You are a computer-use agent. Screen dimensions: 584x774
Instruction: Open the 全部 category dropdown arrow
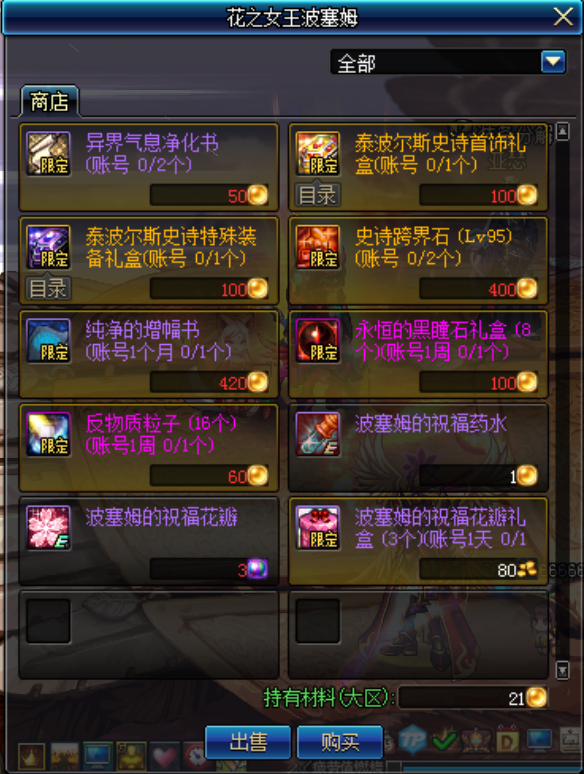click(x=553, y=62)
